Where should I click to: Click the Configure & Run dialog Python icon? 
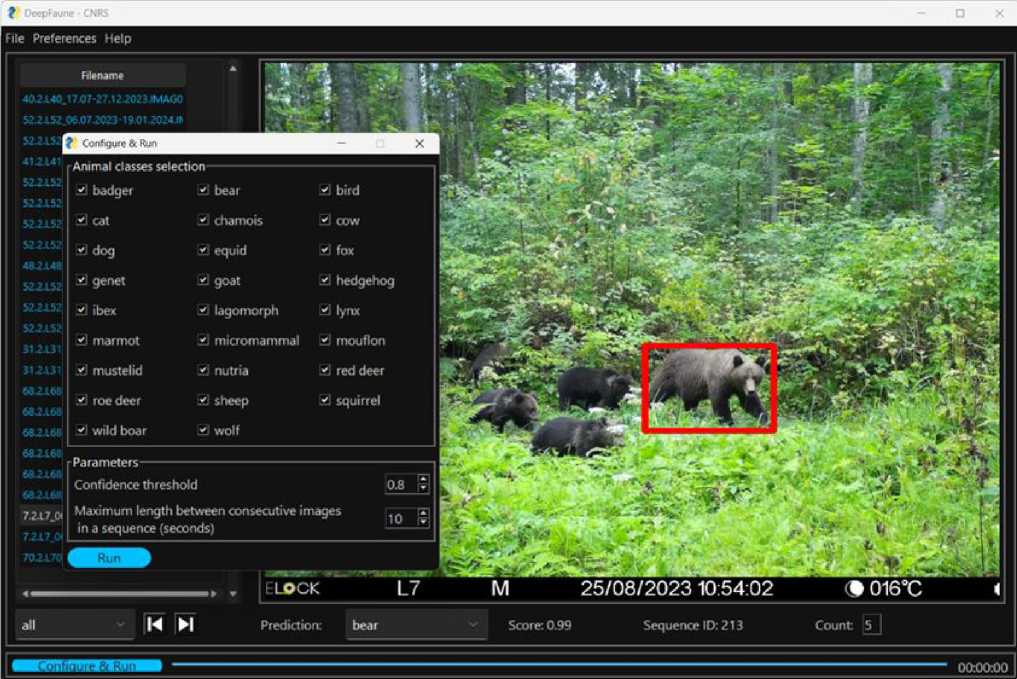pyautogui.click(x=71, y=143)
